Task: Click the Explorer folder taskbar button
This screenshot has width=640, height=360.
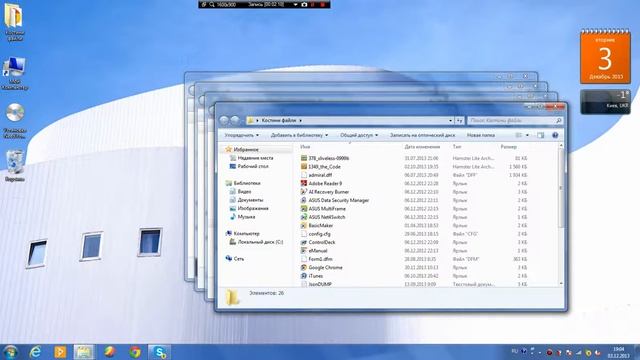Action: (84, 352)
